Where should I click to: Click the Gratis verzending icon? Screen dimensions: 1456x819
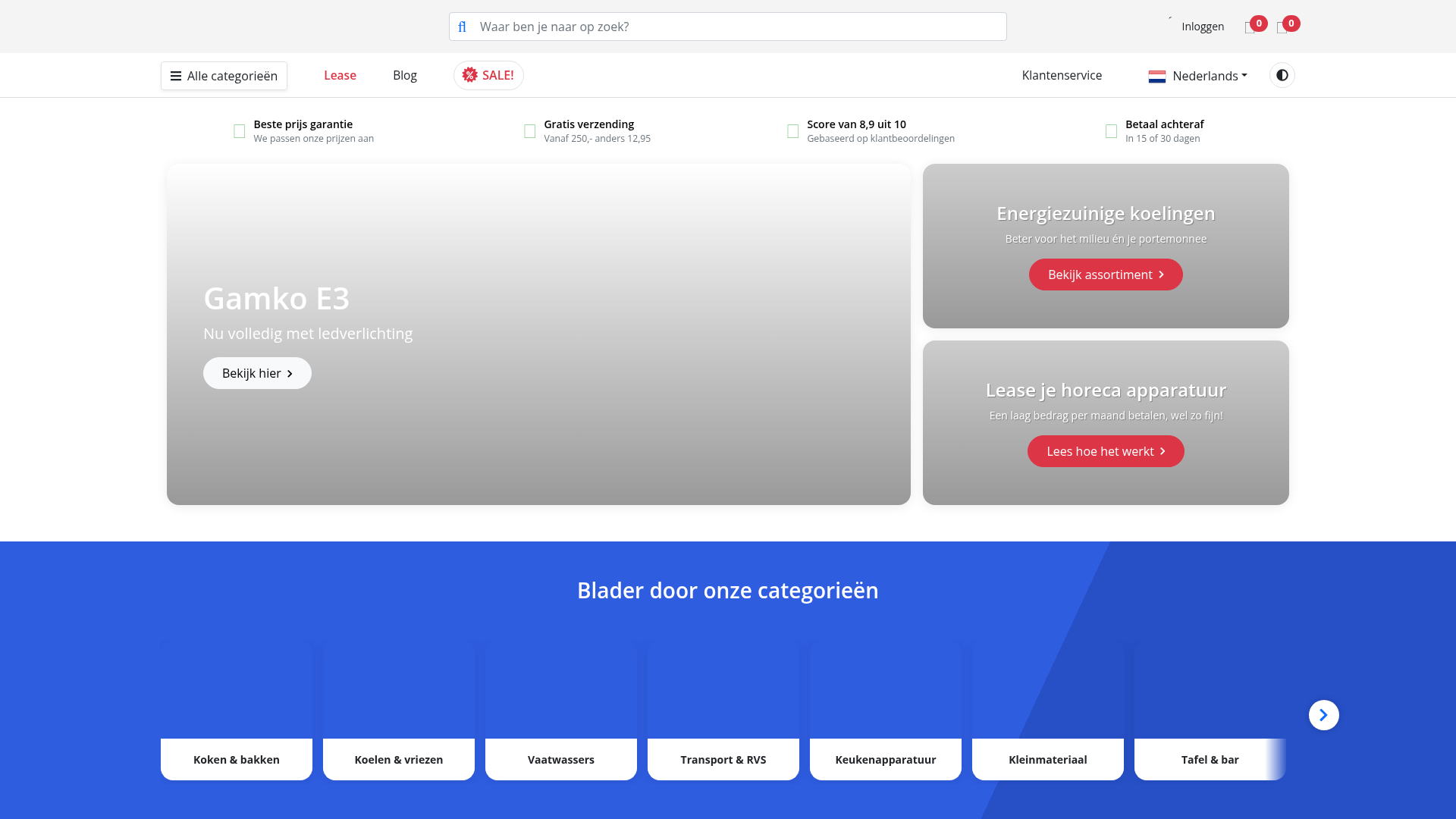click(529, 131)
